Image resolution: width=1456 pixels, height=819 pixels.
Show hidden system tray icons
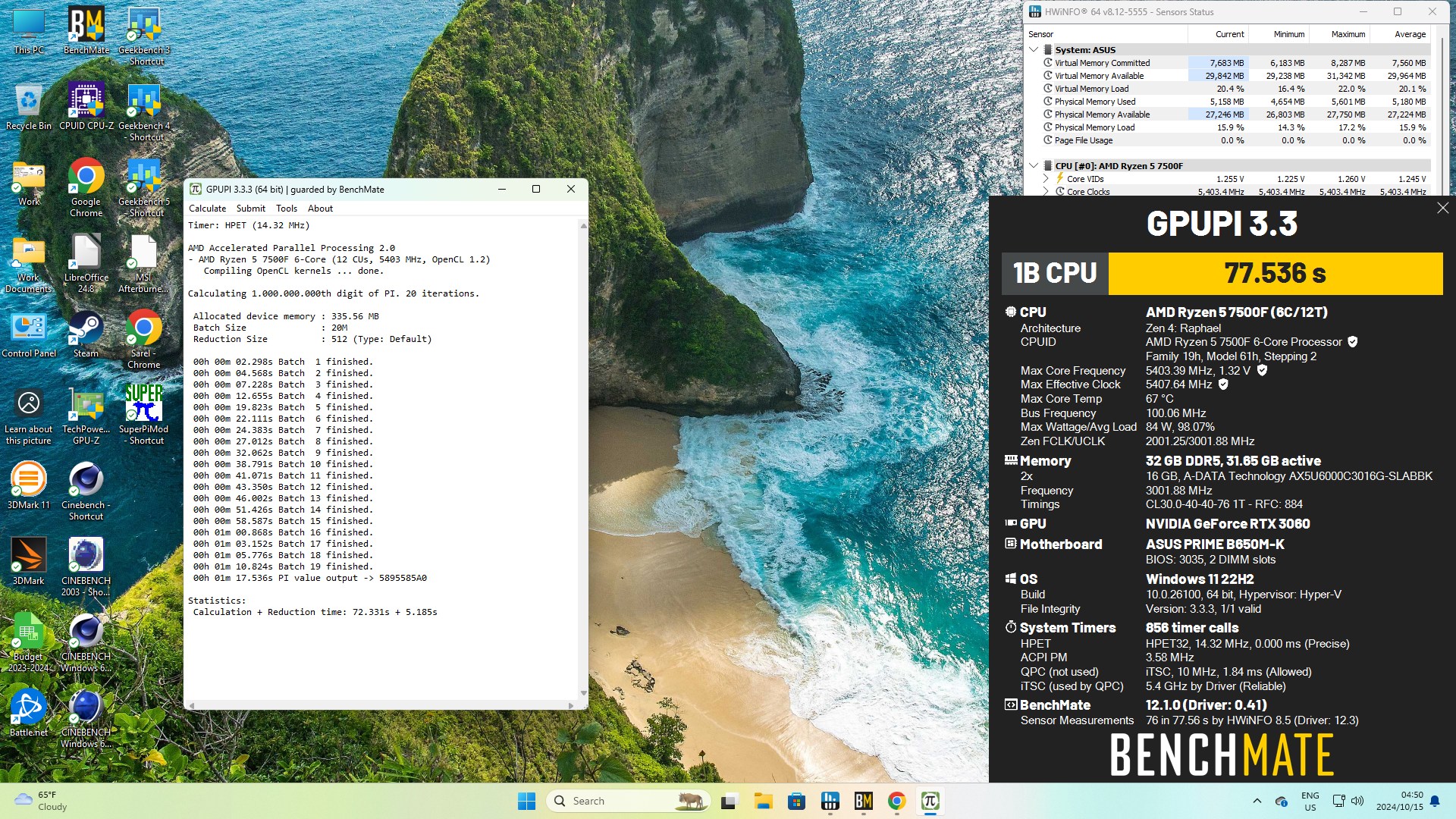tap(1257, 801)
